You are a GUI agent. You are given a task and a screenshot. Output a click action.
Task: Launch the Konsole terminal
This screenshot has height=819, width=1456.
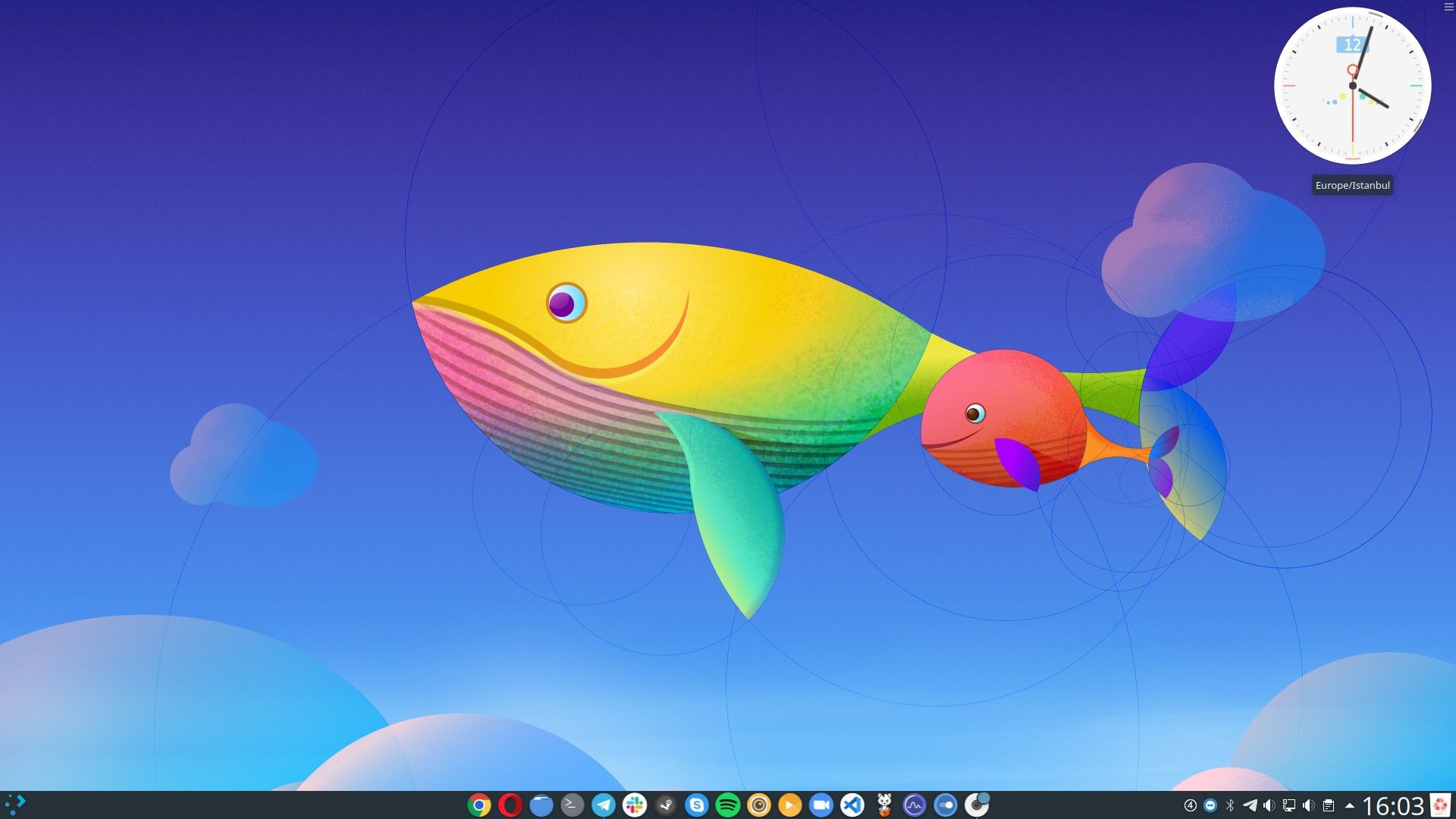pos(573,805)
